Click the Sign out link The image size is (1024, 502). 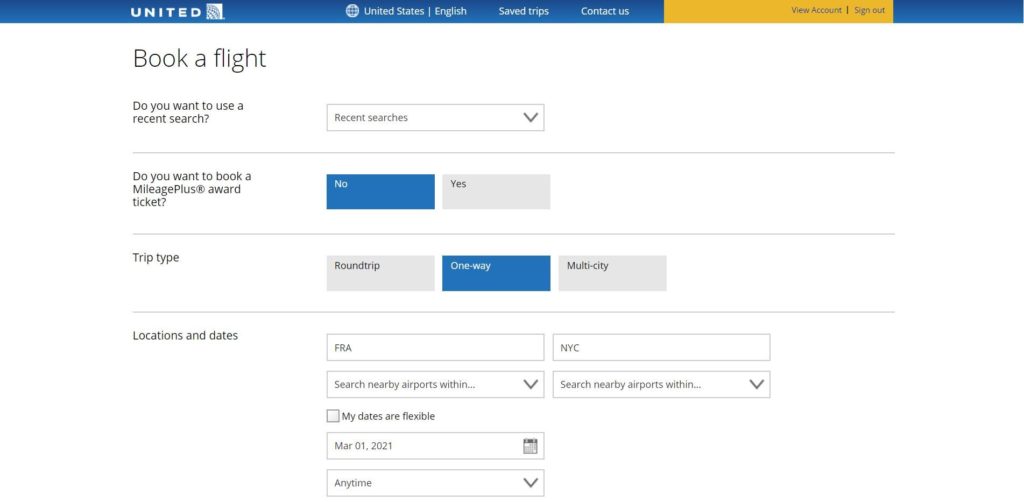click(x=869, y=10)
